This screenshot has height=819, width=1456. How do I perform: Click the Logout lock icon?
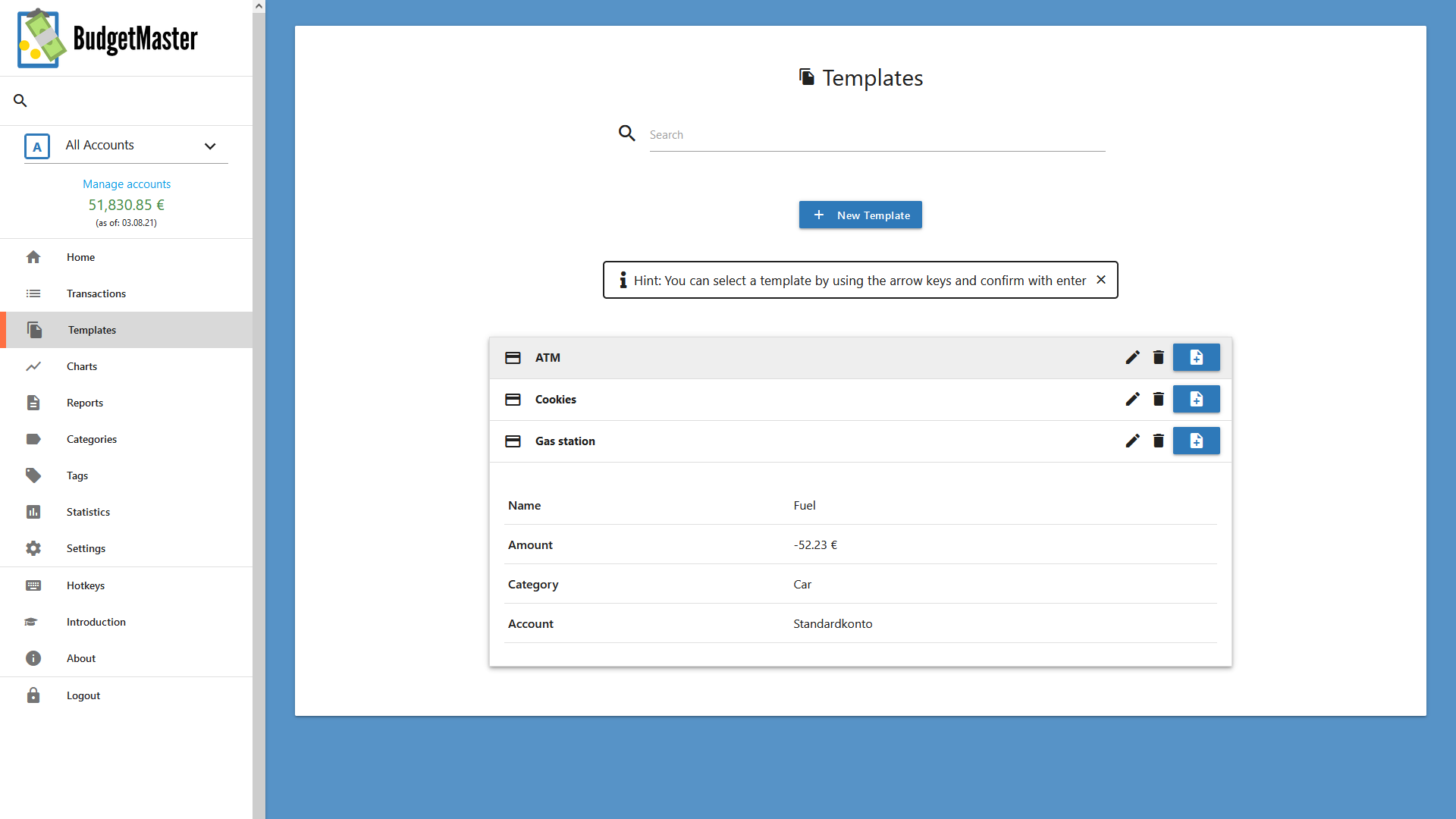click(33, 695)
